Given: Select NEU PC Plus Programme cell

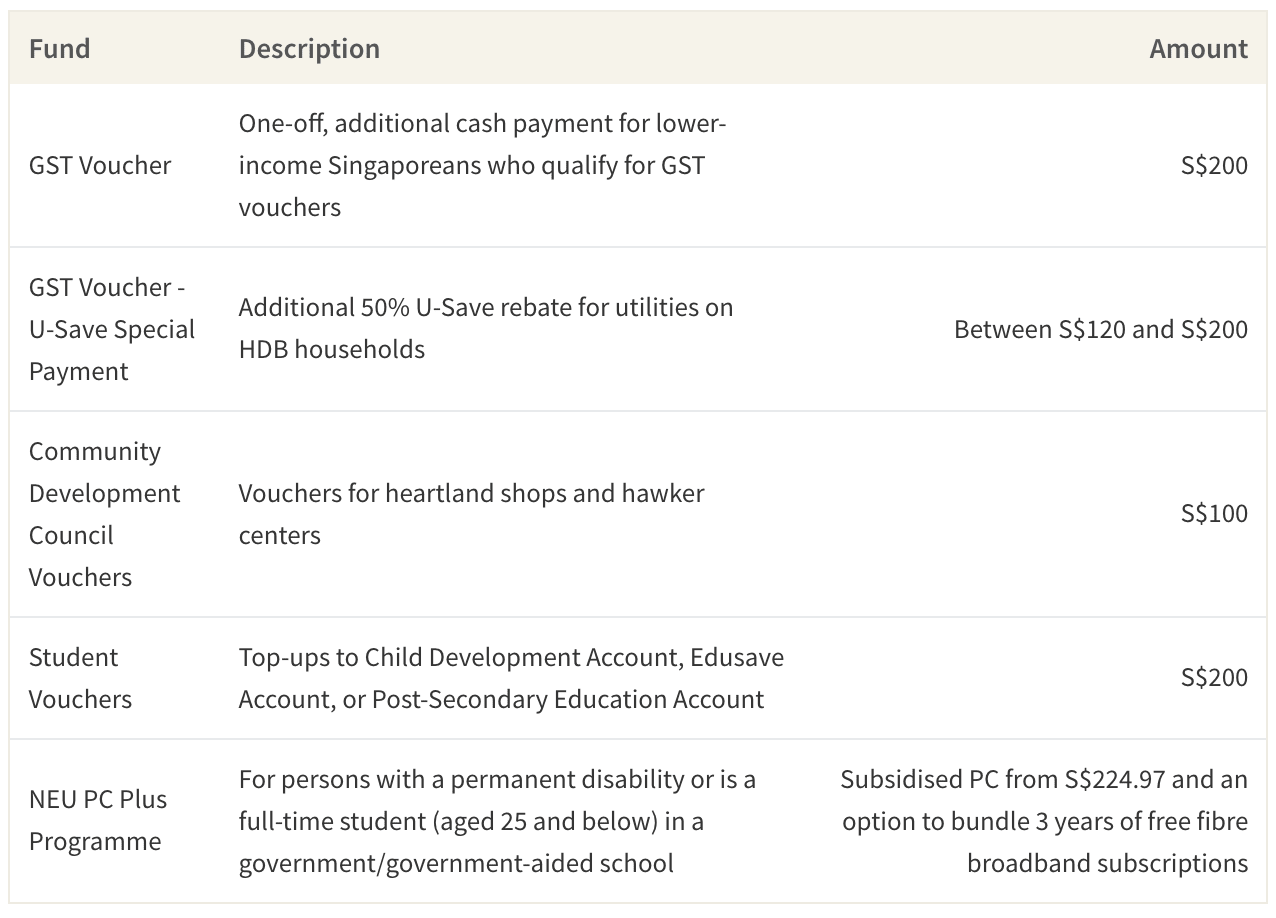Looking at the screenshot, I should coord(98,820).
